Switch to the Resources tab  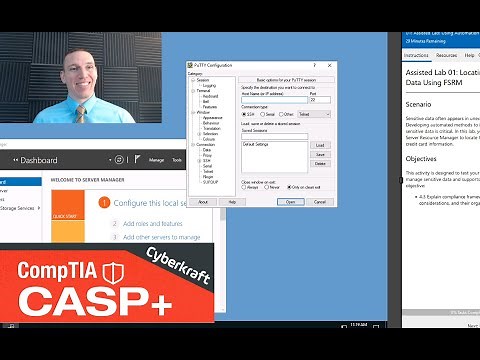coord(446,55)
